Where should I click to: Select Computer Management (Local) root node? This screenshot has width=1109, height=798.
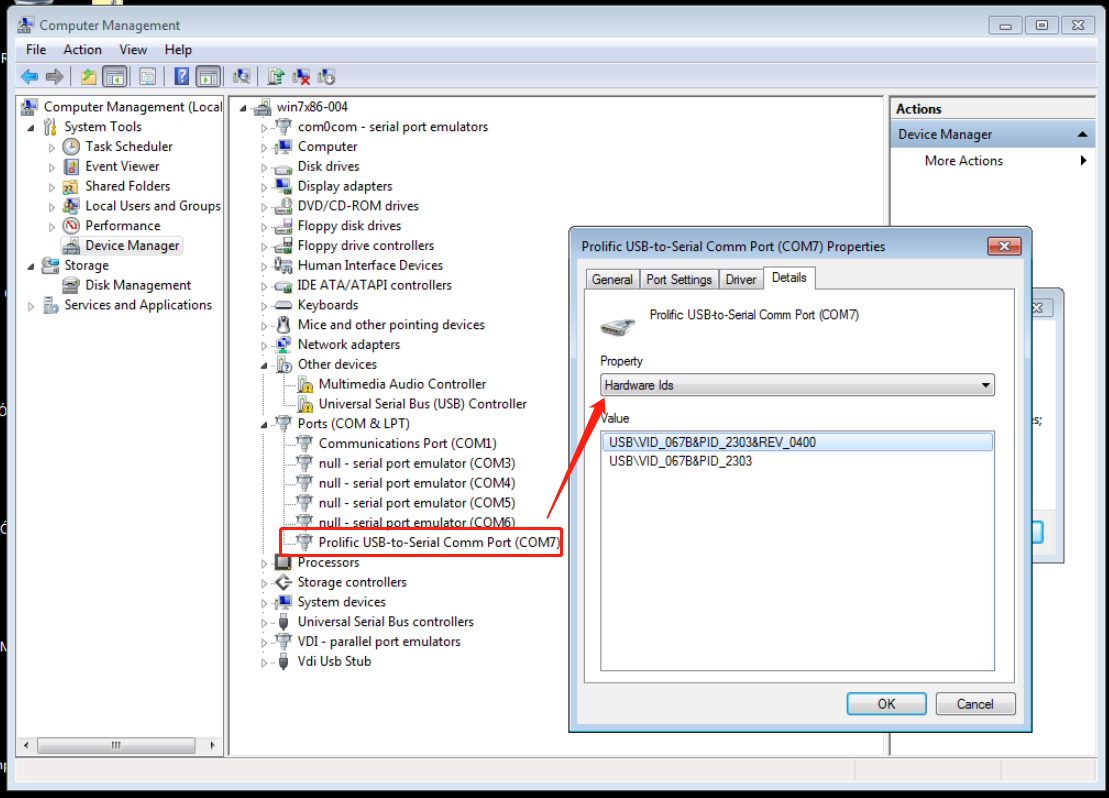click(132, 107)
